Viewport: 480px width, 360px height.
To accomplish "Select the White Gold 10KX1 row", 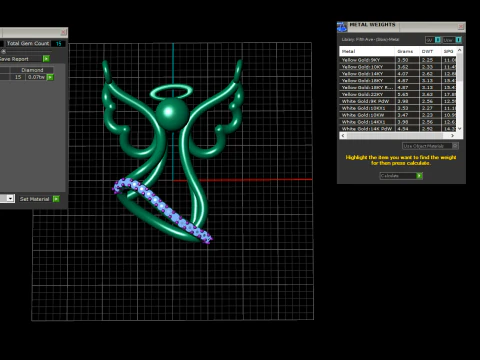I will tap(398, 108).
